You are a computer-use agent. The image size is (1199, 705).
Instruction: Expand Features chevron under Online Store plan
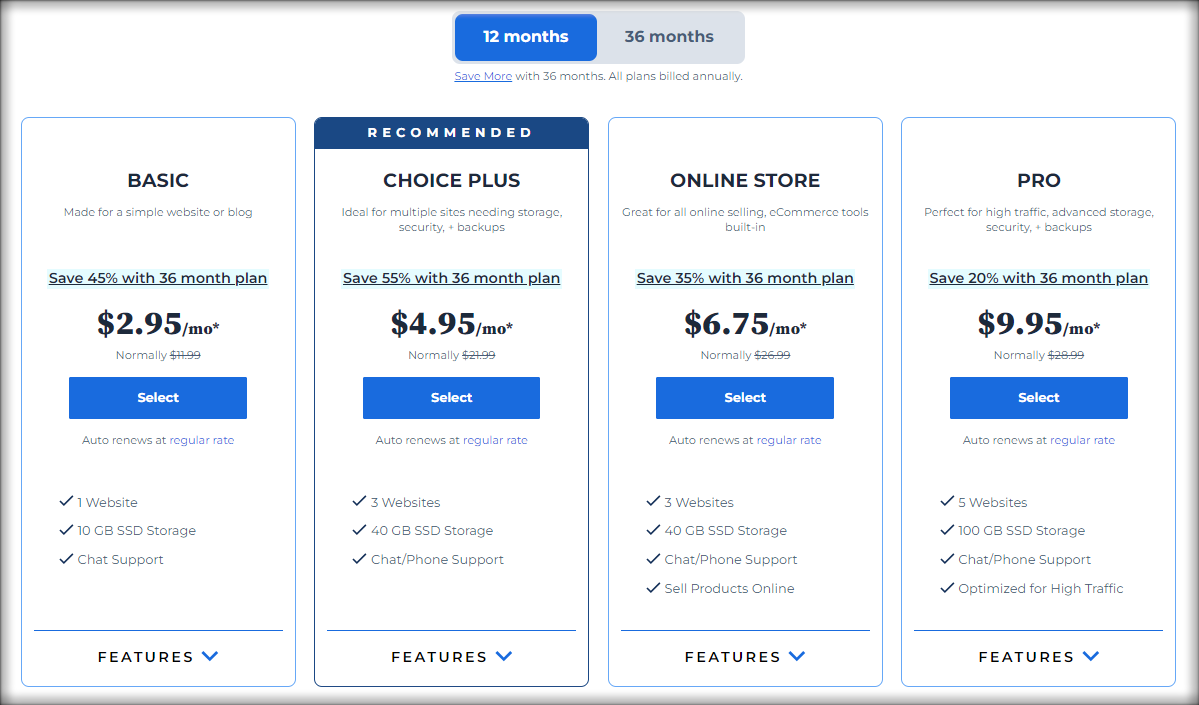(797, 656)
